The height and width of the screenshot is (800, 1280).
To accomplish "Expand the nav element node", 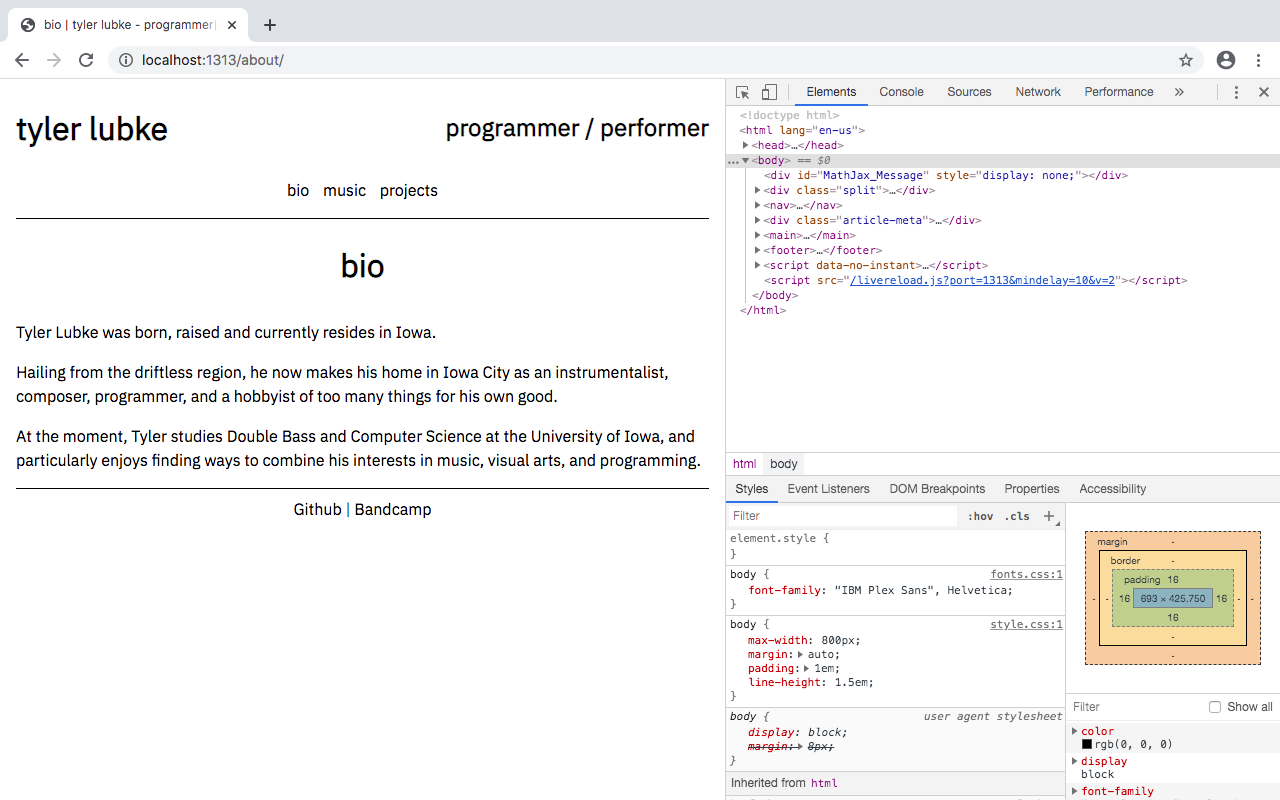I will (758, 205).
